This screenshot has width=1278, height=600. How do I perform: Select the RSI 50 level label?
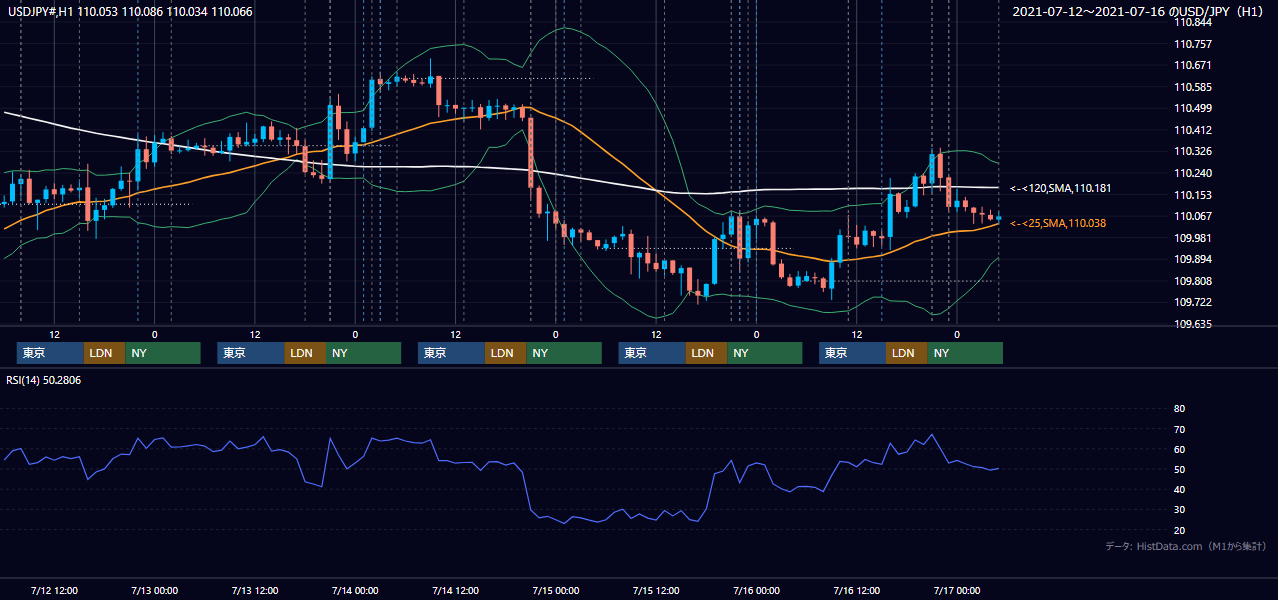tap(1179, 469)
